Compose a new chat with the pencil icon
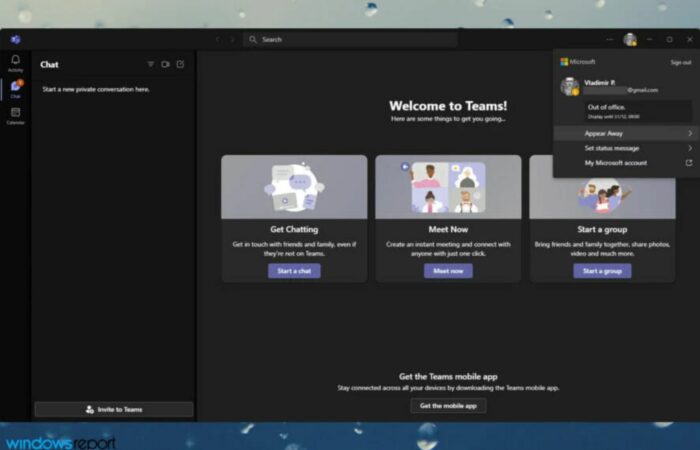This screenshot has height=450, width=700. point(180,64)
